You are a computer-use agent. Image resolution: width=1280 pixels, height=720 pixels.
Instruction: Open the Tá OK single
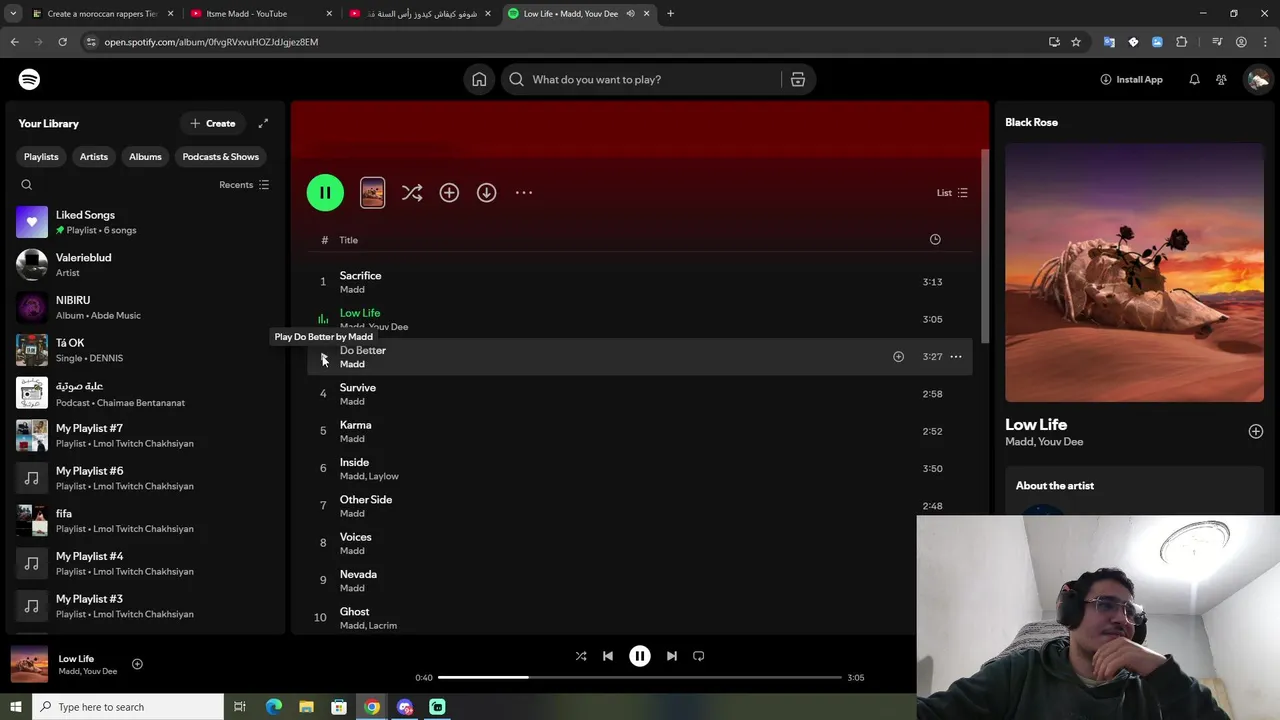click(x=145, y=350)
